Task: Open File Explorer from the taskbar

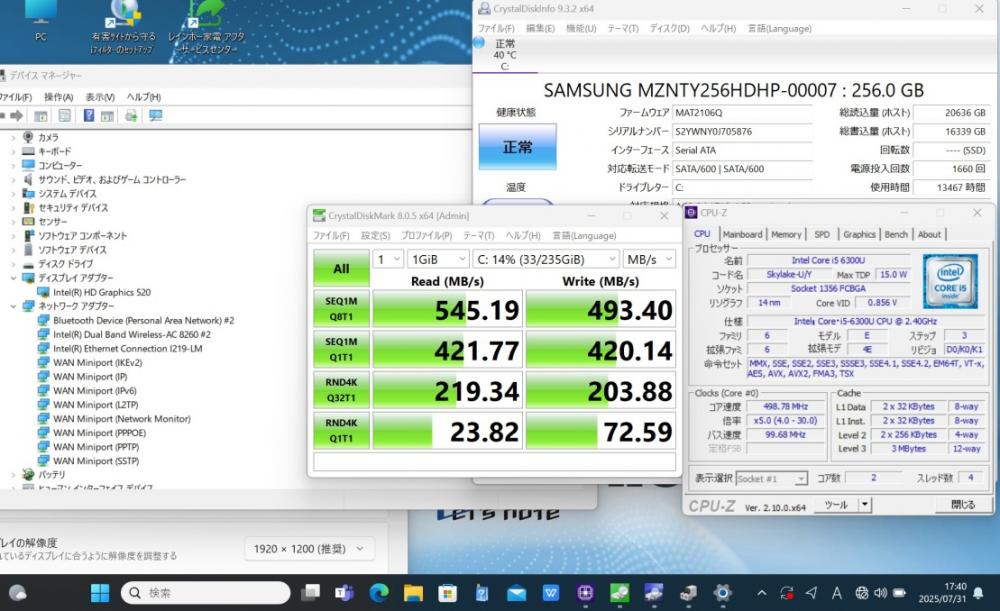Action: (x=413, y=593)
